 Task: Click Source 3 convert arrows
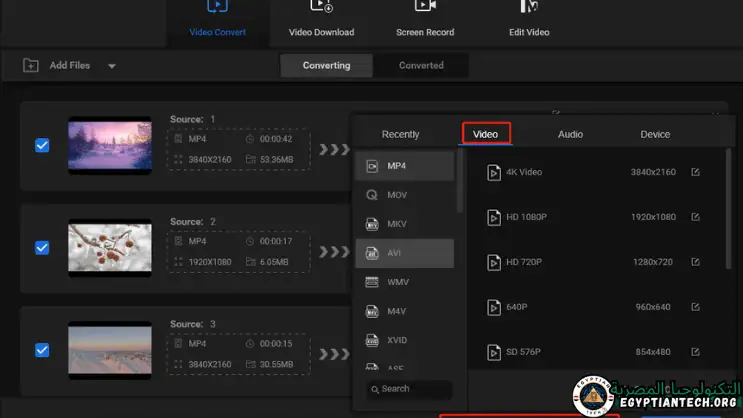coord(334,354)
